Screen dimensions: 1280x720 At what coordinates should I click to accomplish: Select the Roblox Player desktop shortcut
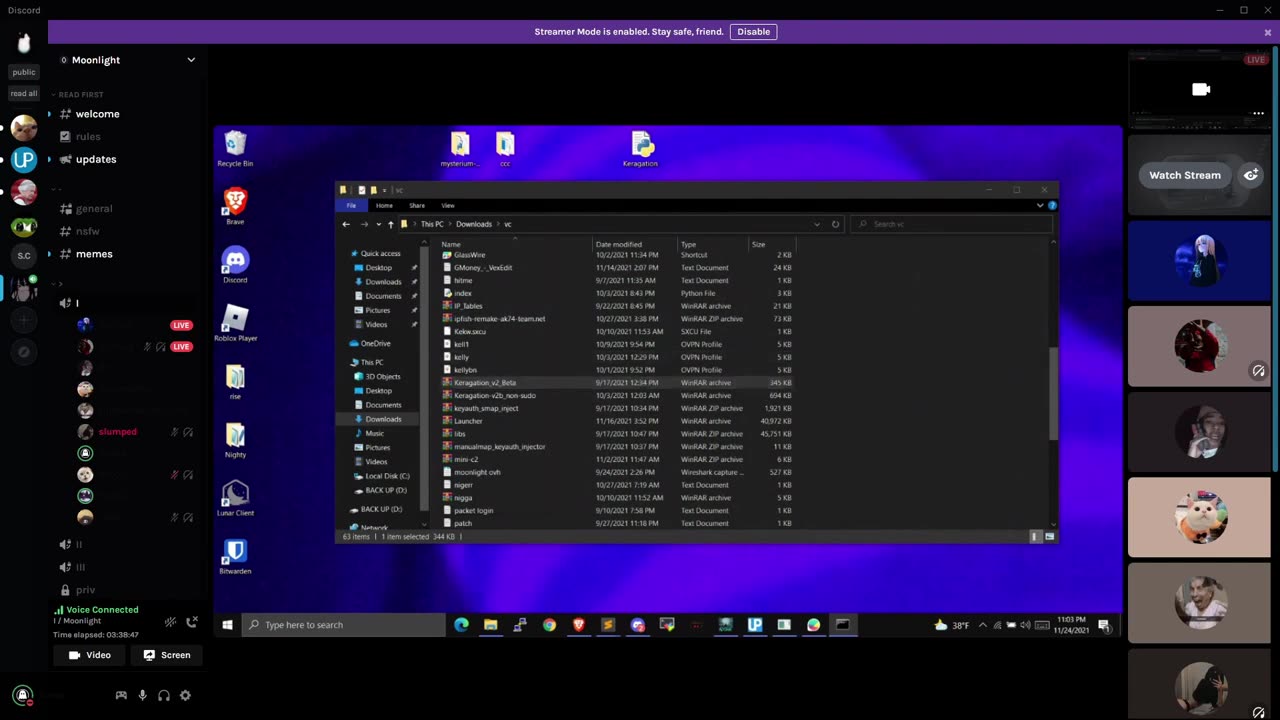[235, 324]
